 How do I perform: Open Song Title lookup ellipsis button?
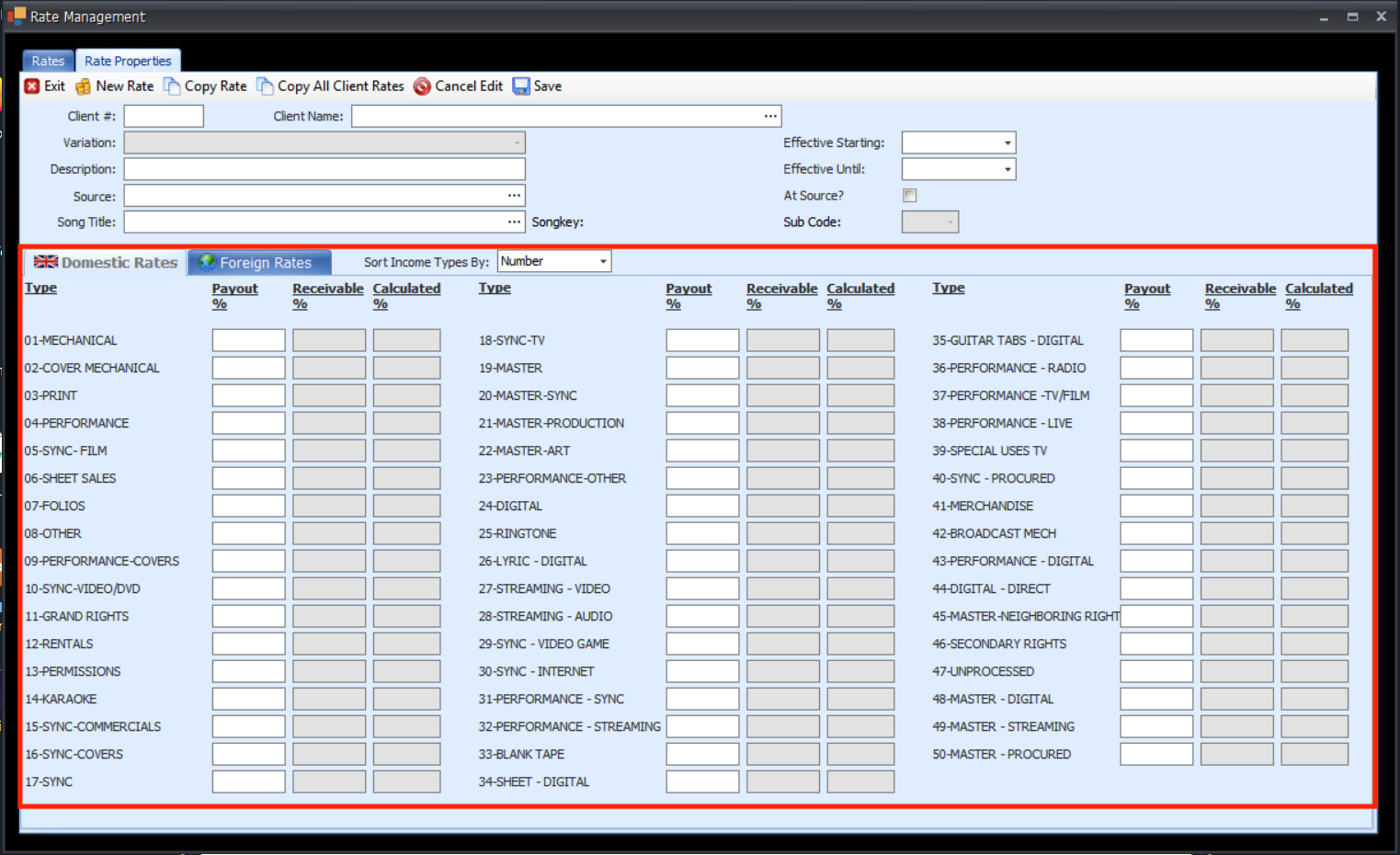tap(514, 222)
